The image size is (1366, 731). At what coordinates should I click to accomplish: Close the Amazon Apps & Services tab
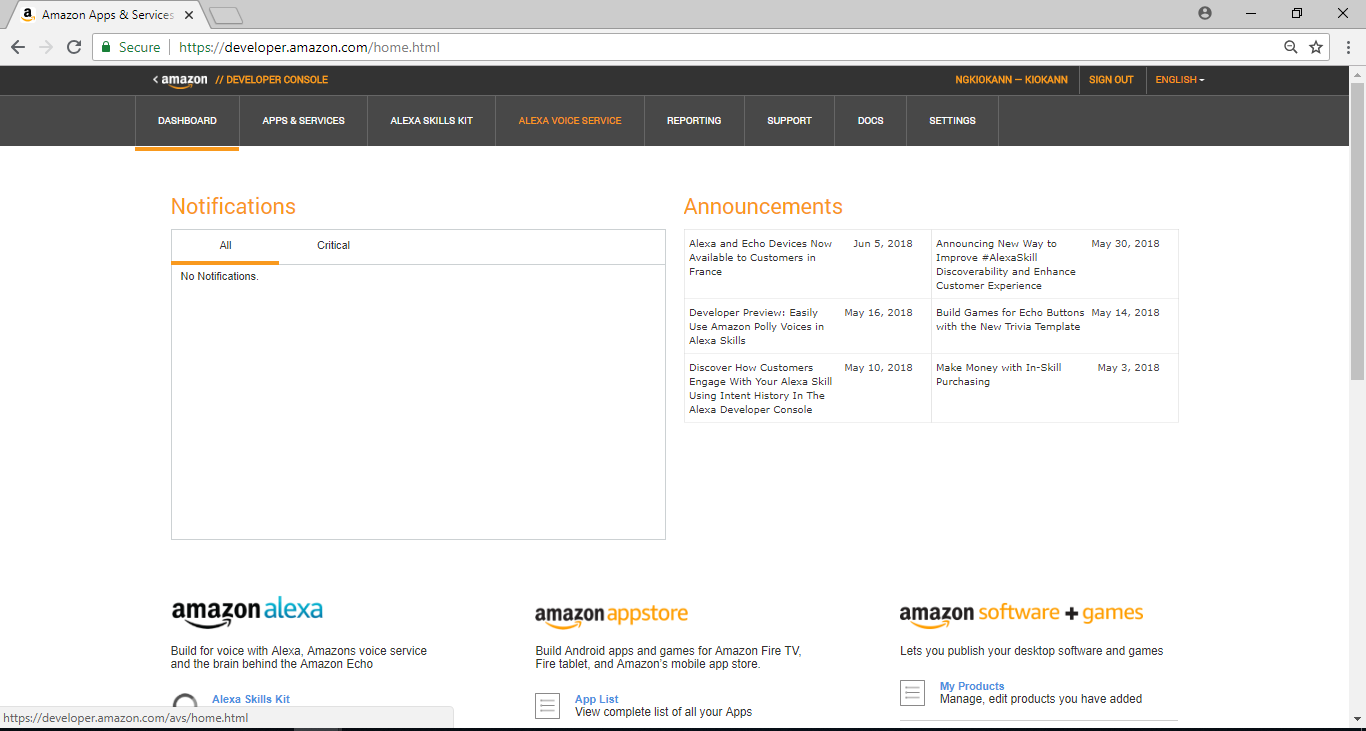click(x=189, y=15)
